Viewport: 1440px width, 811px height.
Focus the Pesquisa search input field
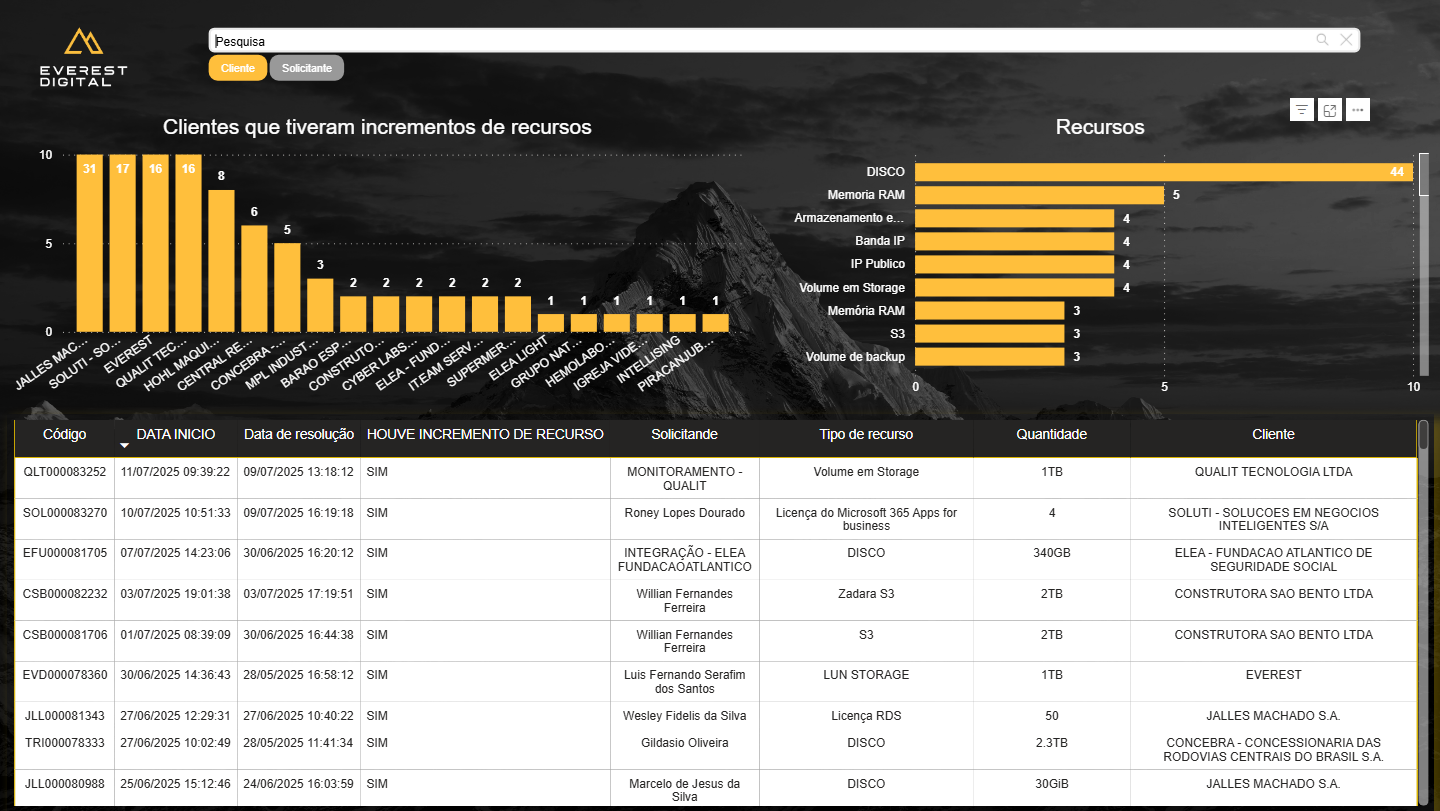pos(760,41)
